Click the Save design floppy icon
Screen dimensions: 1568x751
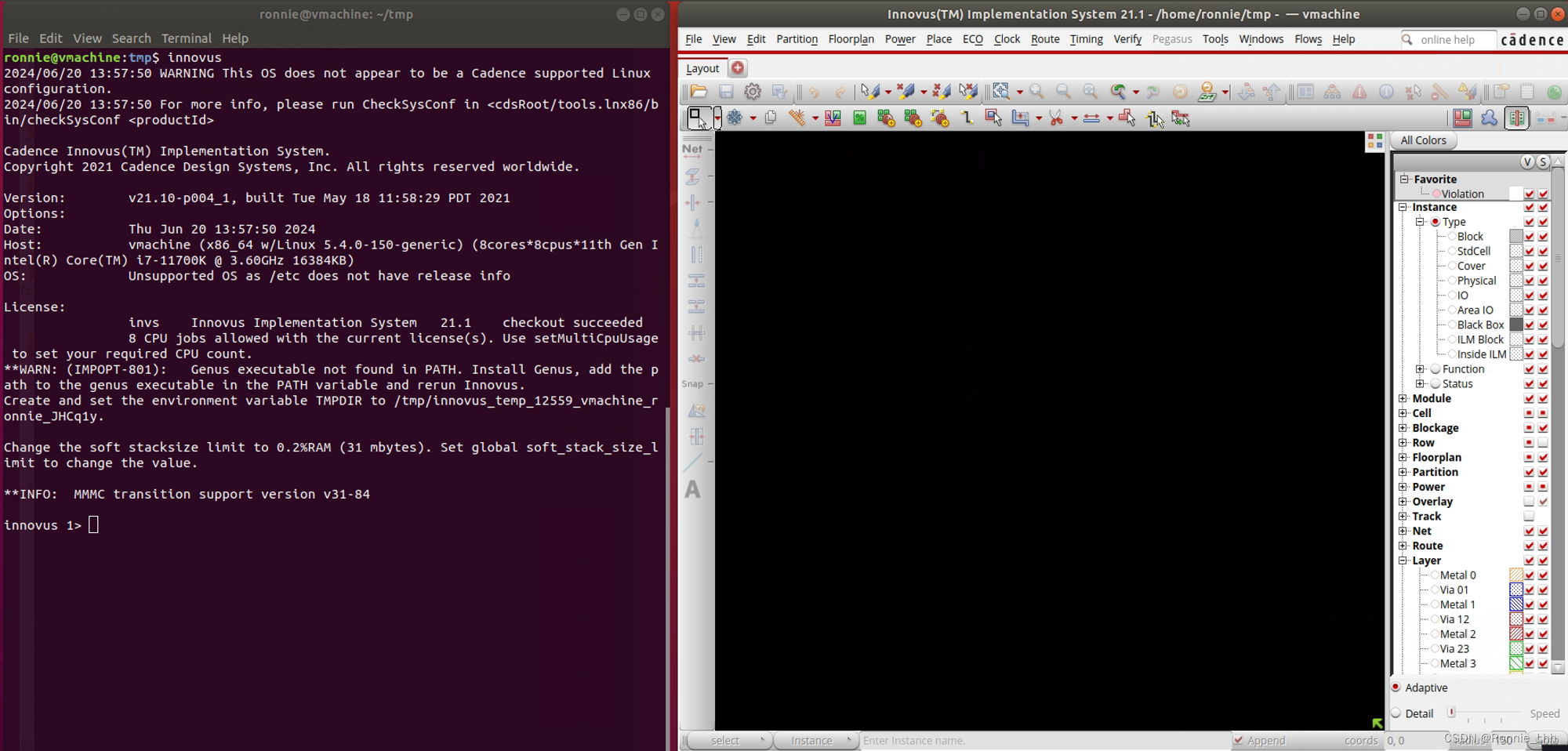(x=726, y=92)
